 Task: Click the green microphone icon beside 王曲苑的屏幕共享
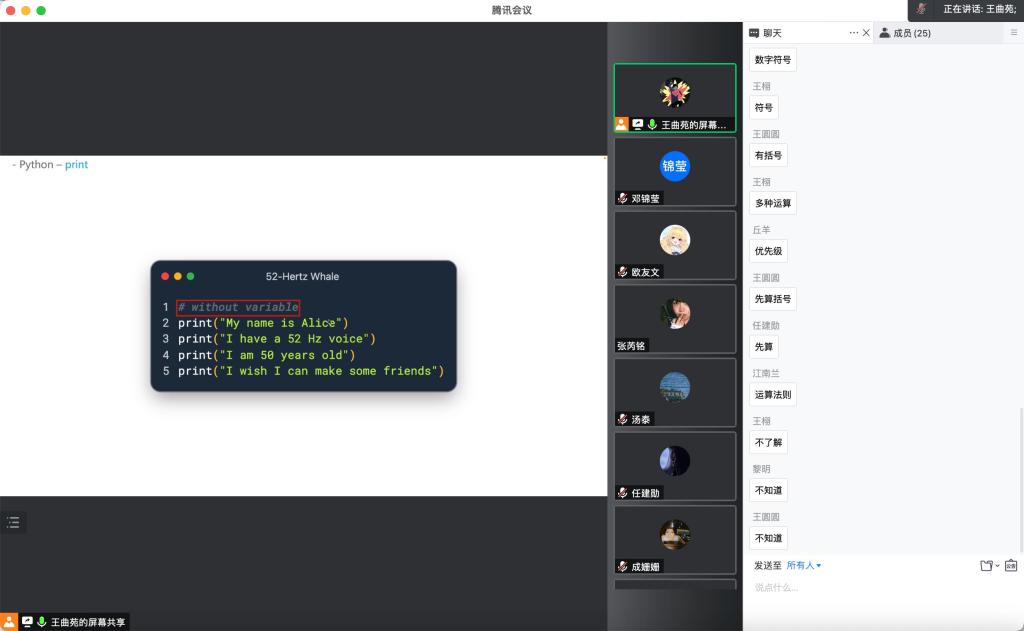pos(42,622)
